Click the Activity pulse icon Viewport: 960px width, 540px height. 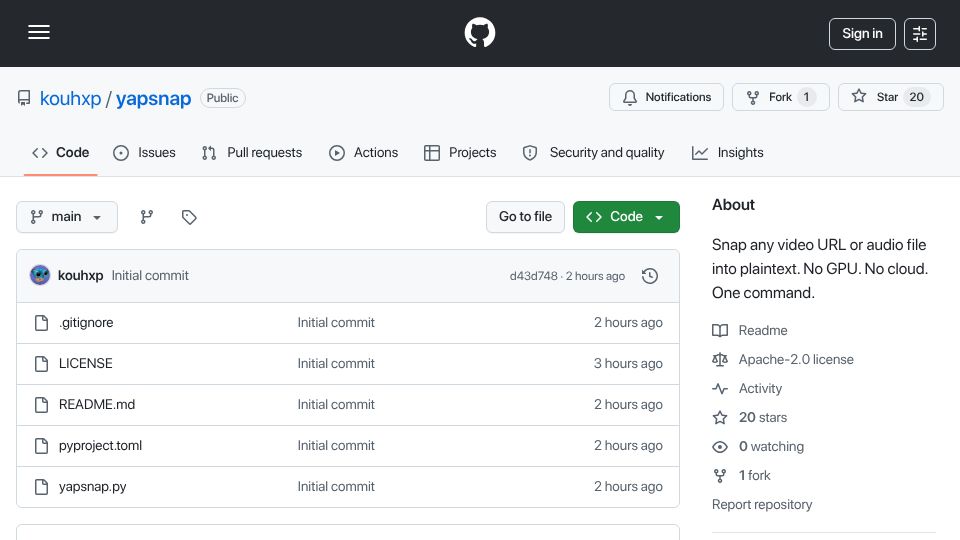coord(720,389)
